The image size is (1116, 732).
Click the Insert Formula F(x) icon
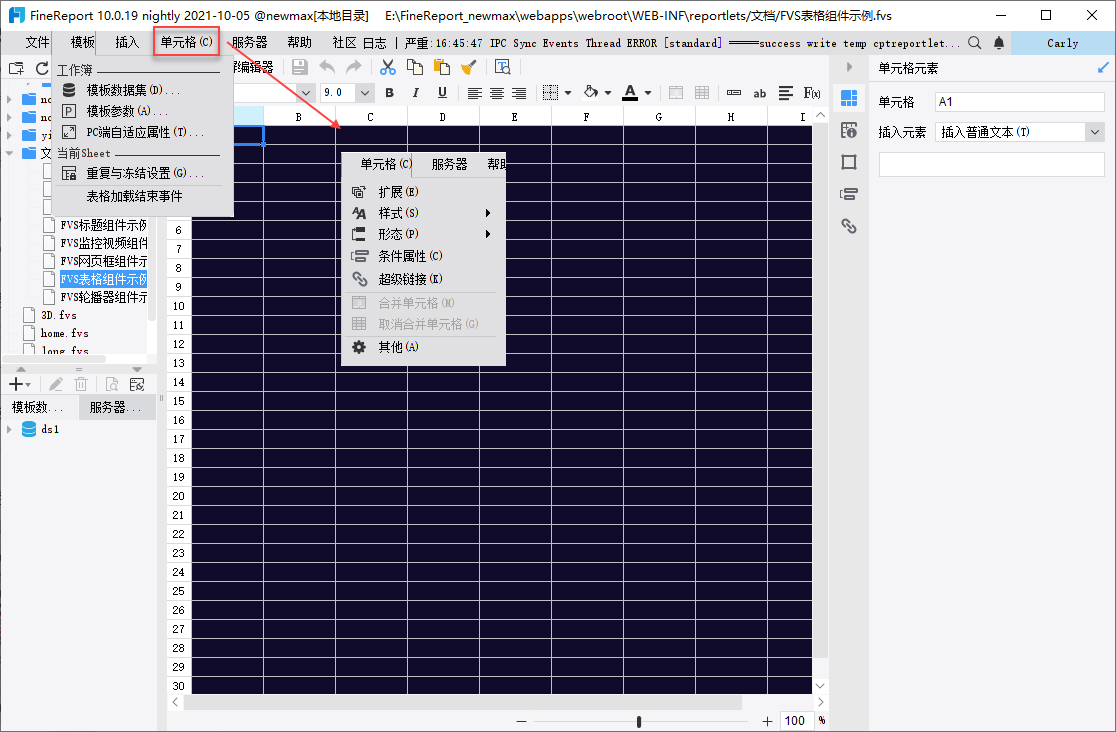812,93
